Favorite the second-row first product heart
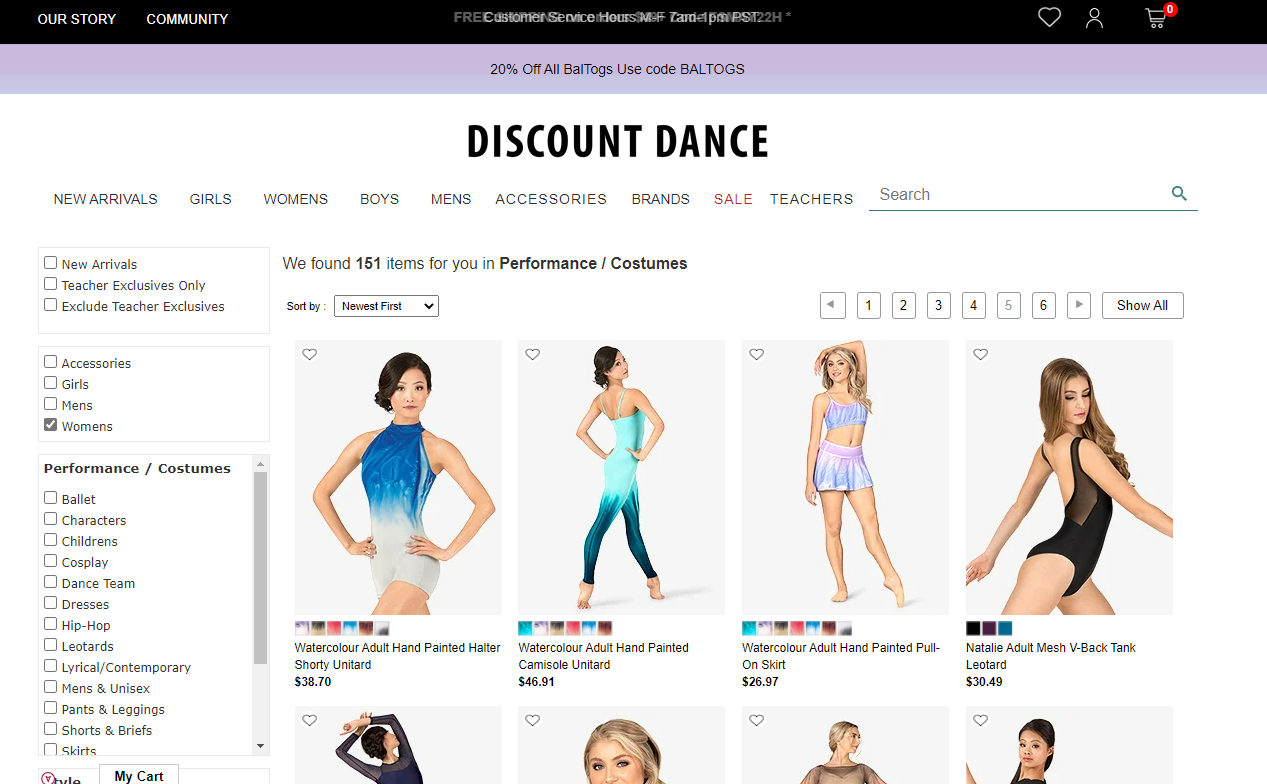 [x=310, y=720]
